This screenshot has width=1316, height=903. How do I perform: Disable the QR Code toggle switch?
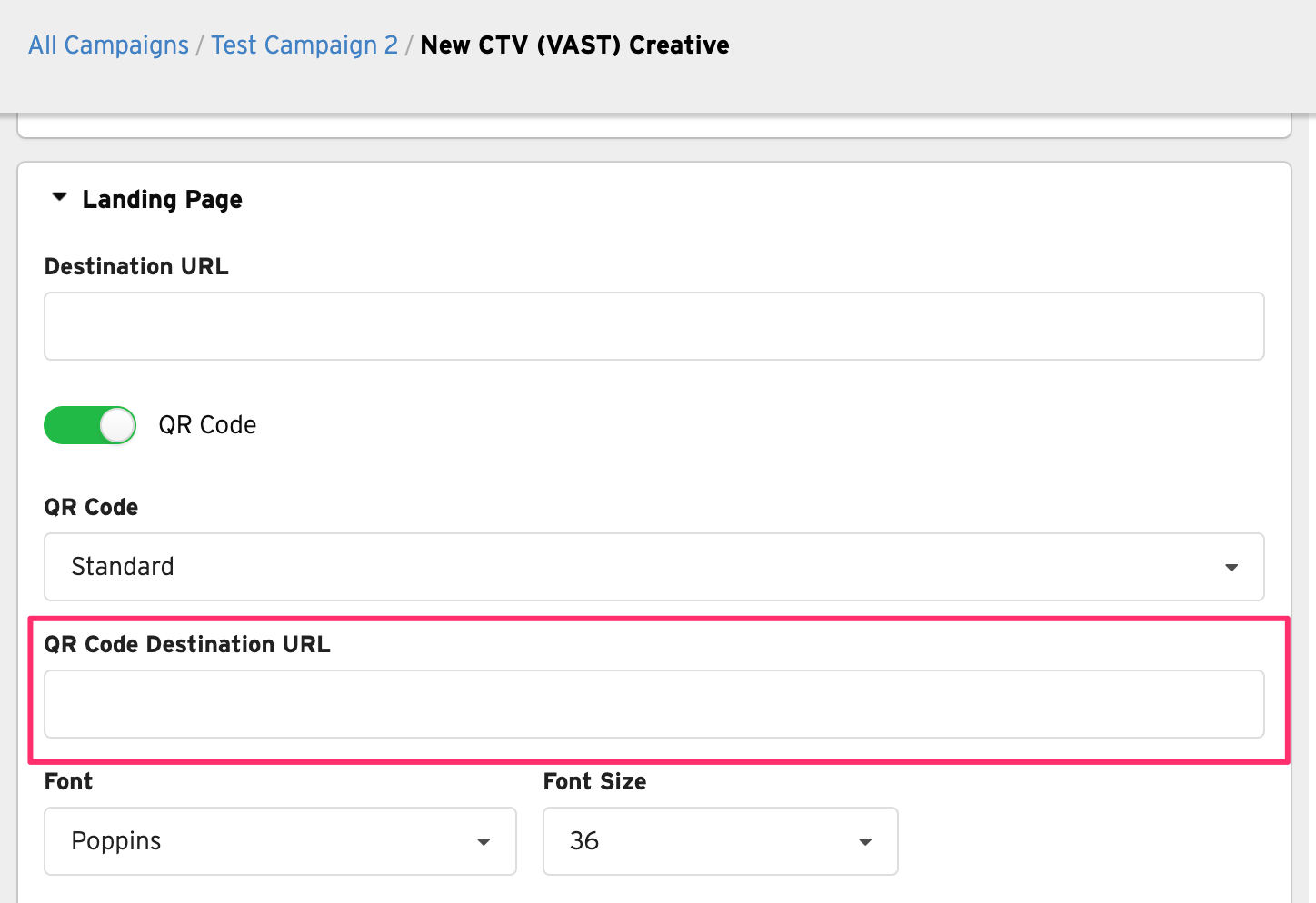point(90,425)
